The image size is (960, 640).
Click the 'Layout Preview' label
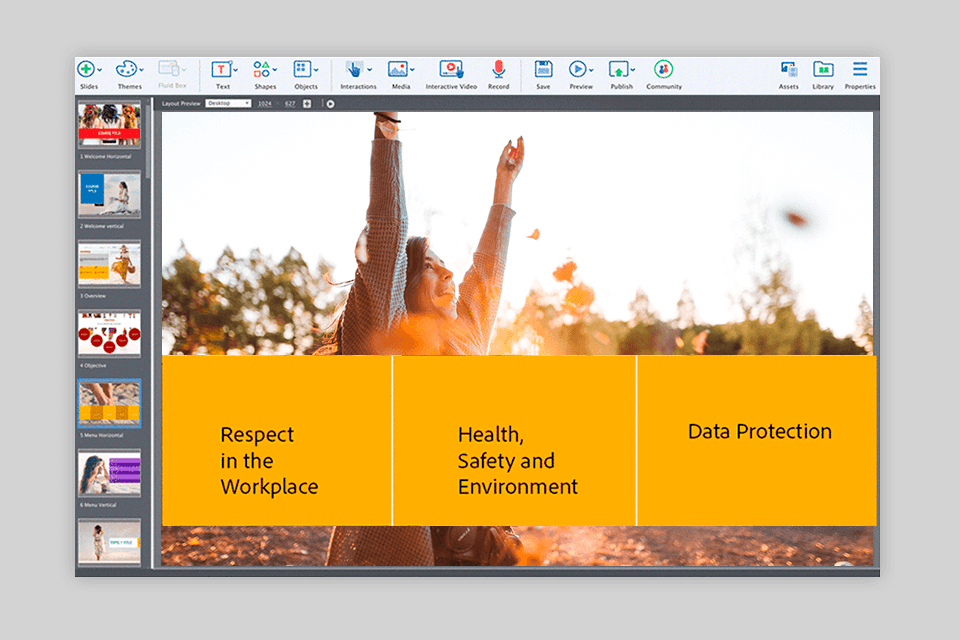(x=181, y=104)
